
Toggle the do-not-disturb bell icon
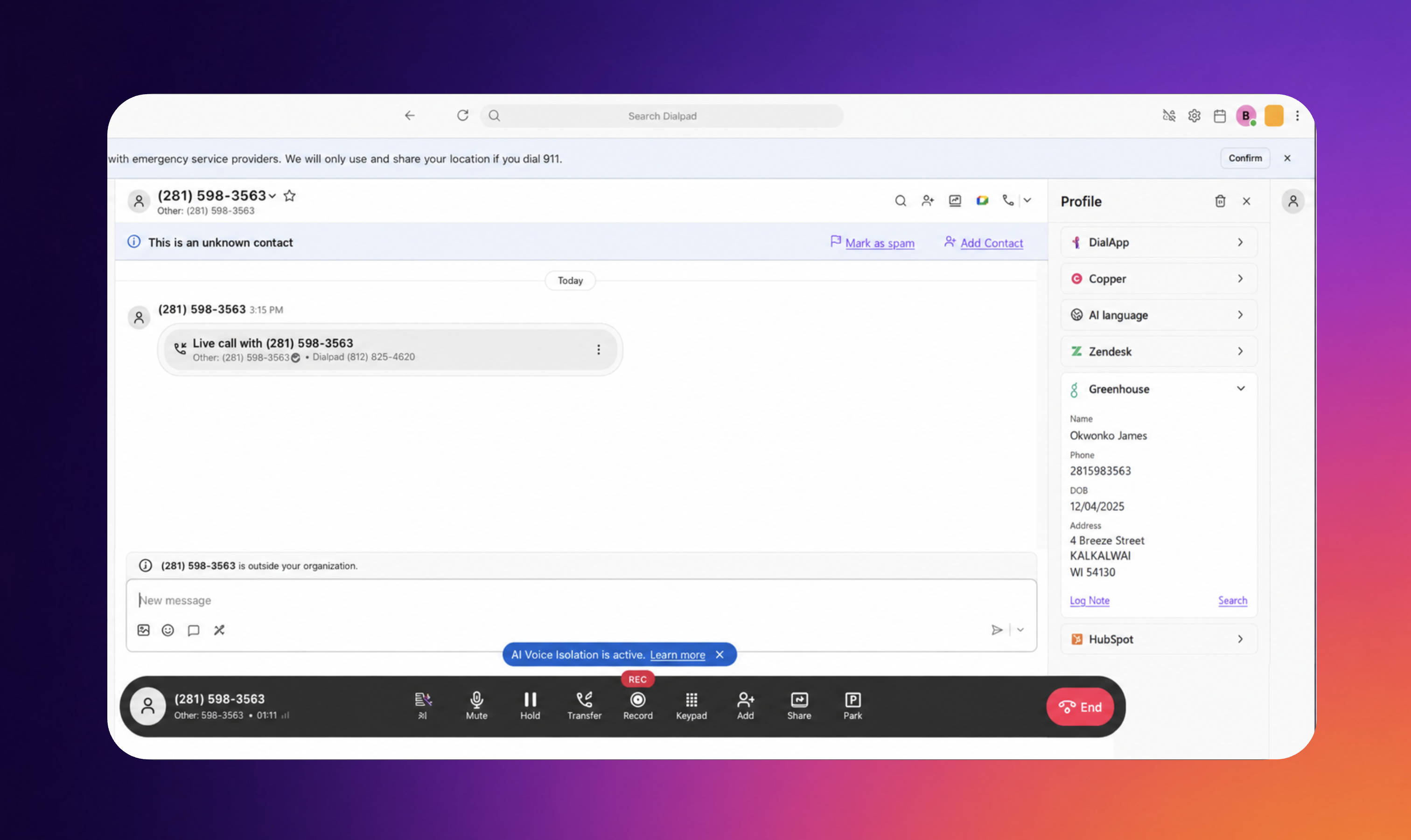point(1169,116)
